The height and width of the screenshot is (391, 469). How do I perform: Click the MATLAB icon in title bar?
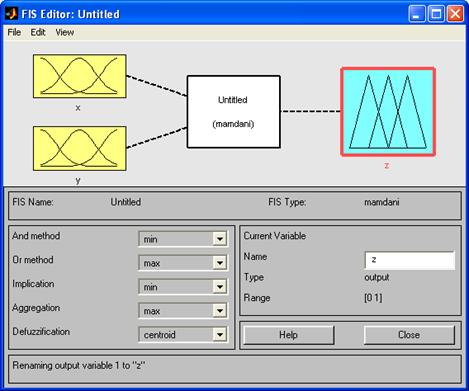(x=11, y=14)
